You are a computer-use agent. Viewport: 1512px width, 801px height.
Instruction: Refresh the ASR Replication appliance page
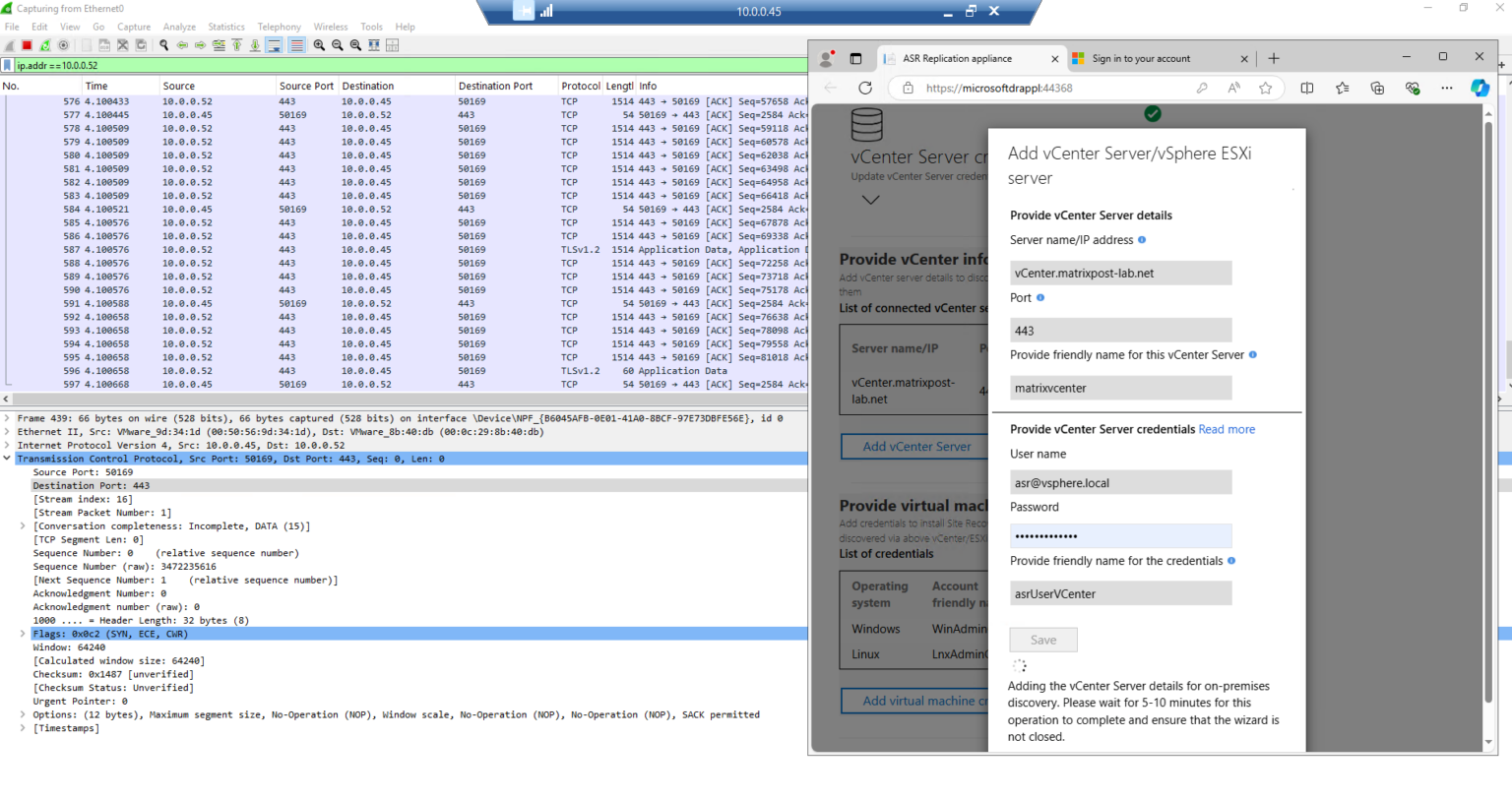coord(865,88)
